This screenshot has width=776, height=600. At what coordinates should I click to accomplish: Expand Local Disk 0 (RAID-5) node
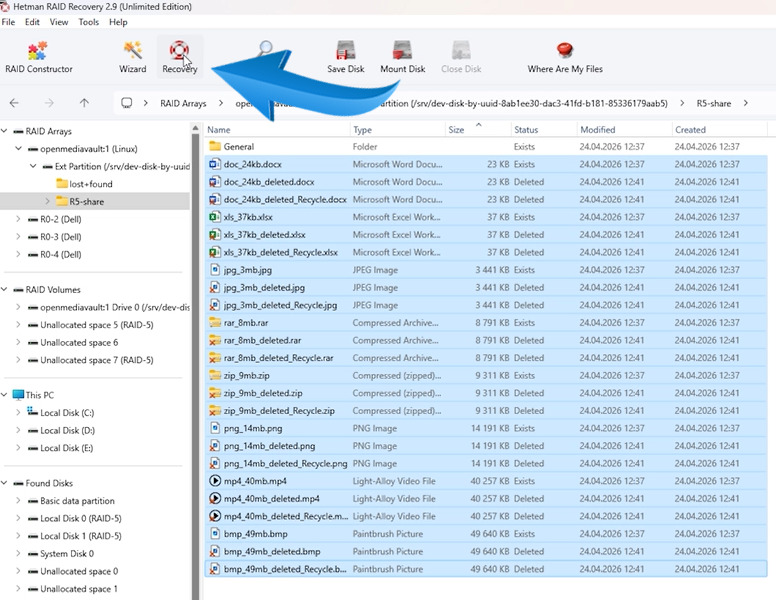[x=18, y=518]
